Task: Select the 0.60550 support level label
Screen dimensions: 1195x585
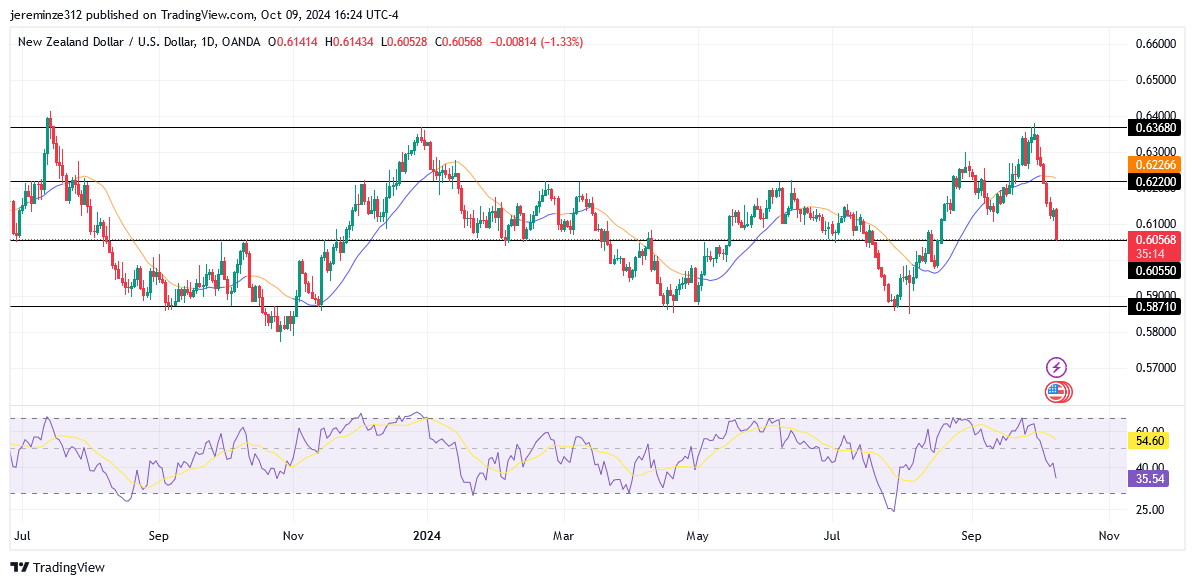Action: coord(1154,270)
